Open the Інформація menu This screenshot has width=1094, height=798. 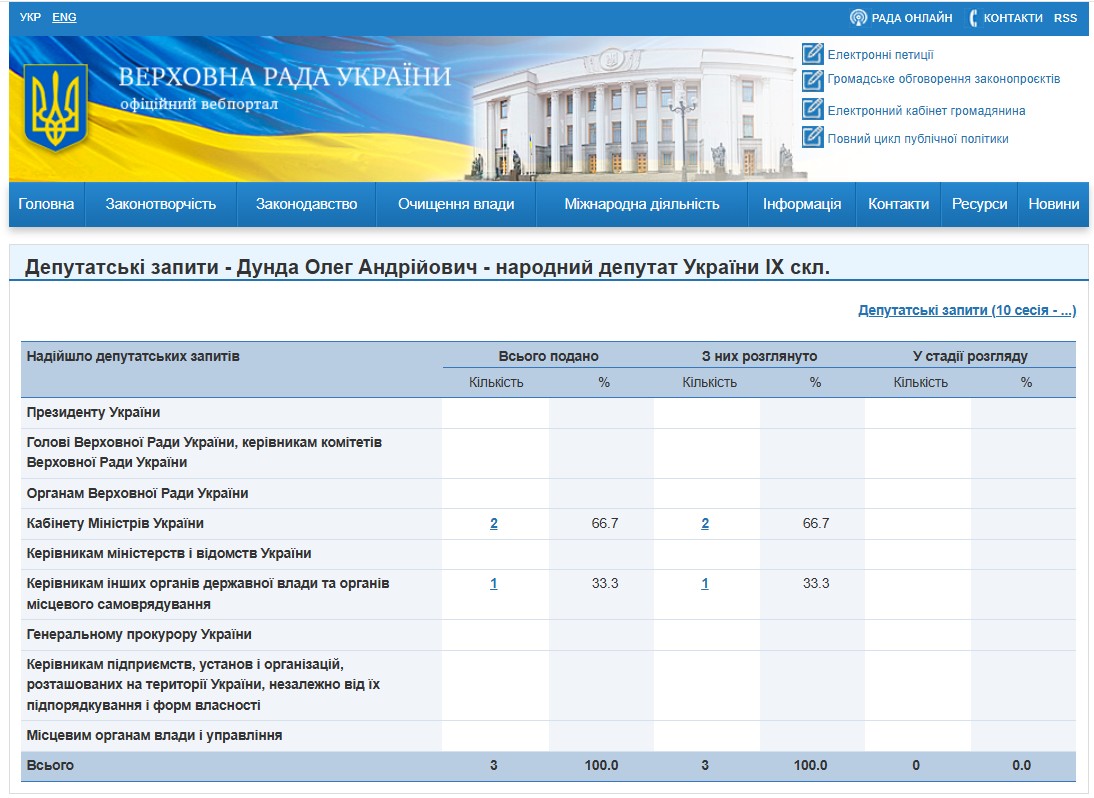pyautogui.click(x=802, y=204)
